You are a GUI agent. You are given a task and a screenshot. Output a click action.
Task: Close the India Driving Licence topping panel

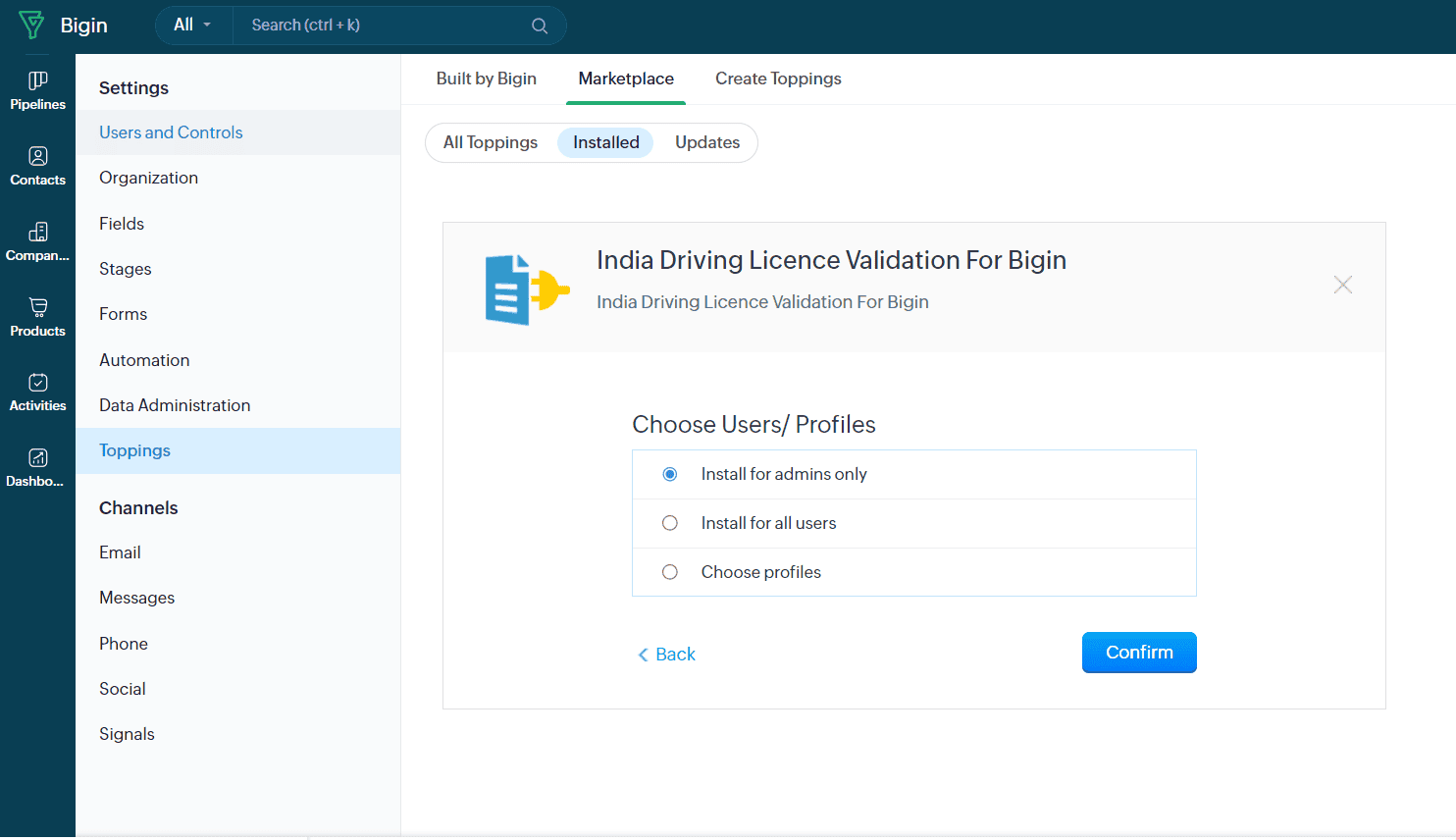coord(1343,285)
